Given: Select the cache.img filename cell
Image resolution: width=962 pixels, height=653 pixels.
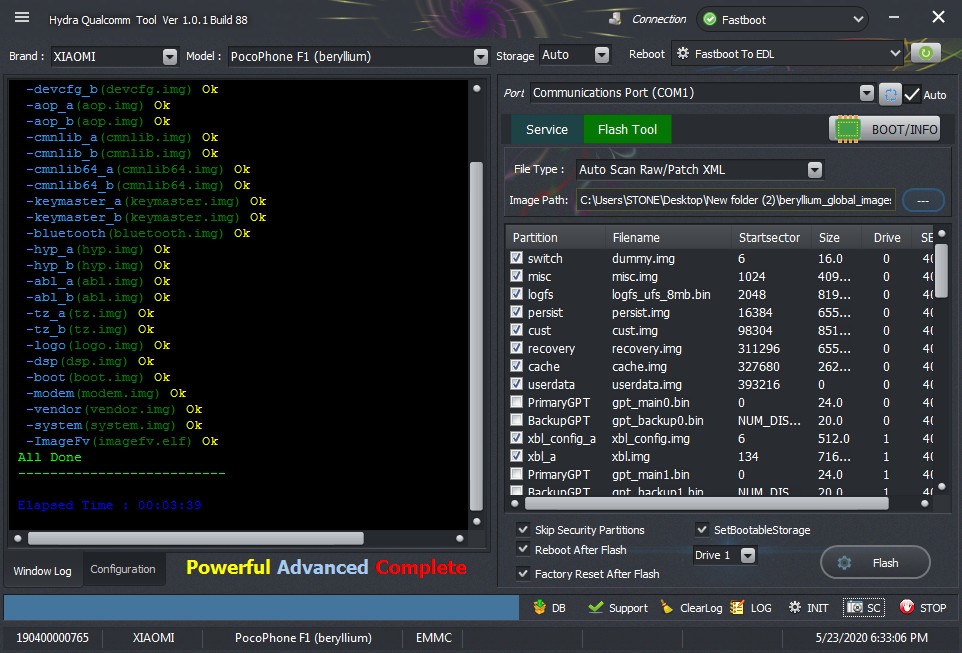Looking at the screenshot, I should coord(639,366).
